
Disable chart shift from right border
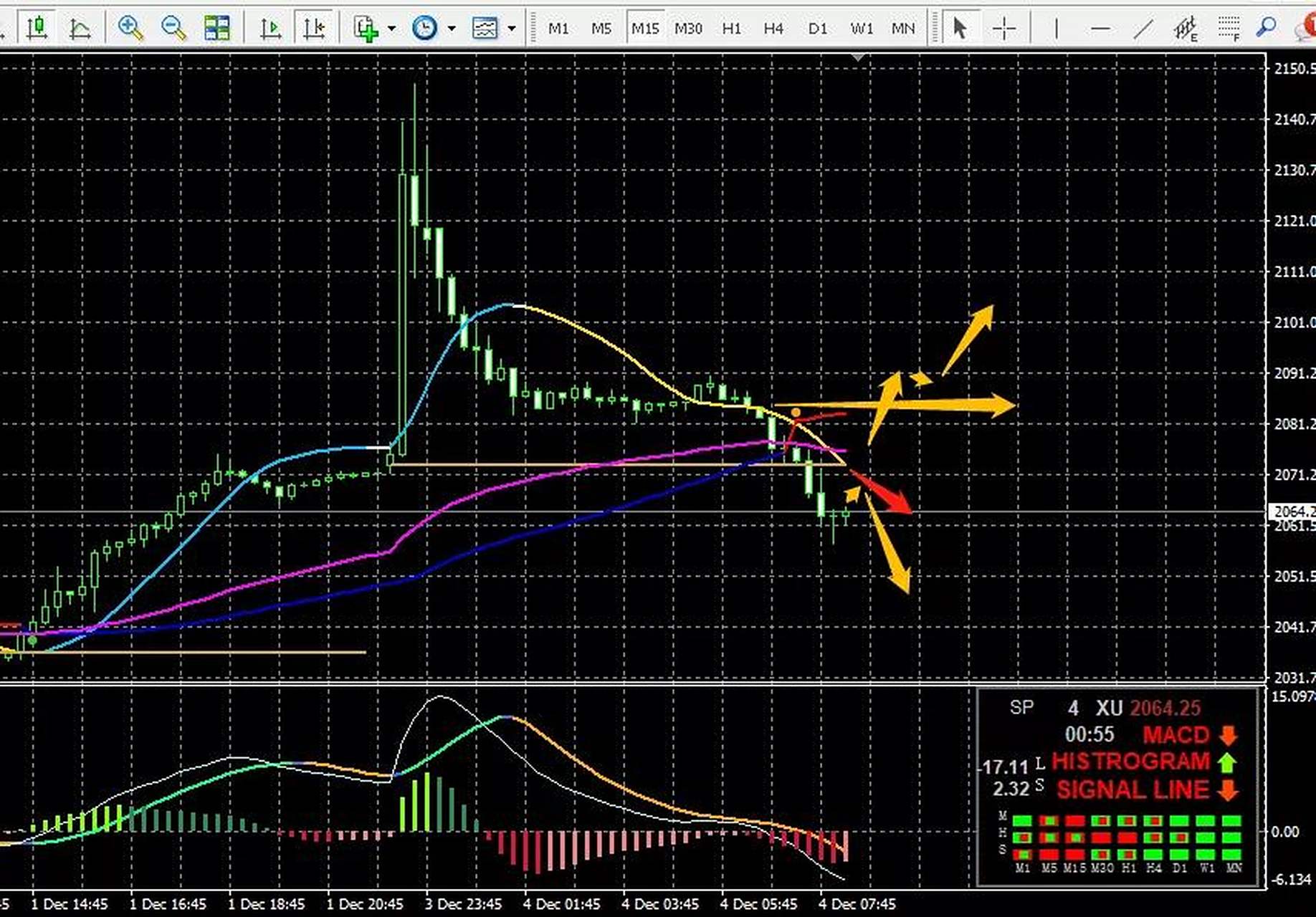(314, 28)
